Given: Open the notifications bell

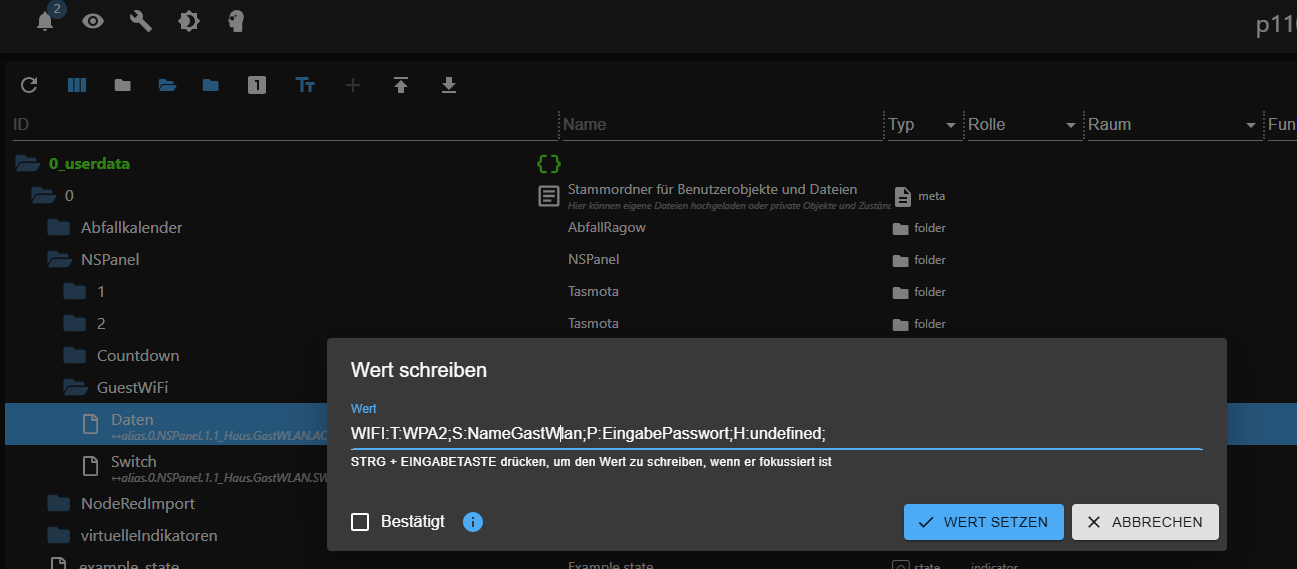Looking at the screenshot, I should [x=45, y=21].
